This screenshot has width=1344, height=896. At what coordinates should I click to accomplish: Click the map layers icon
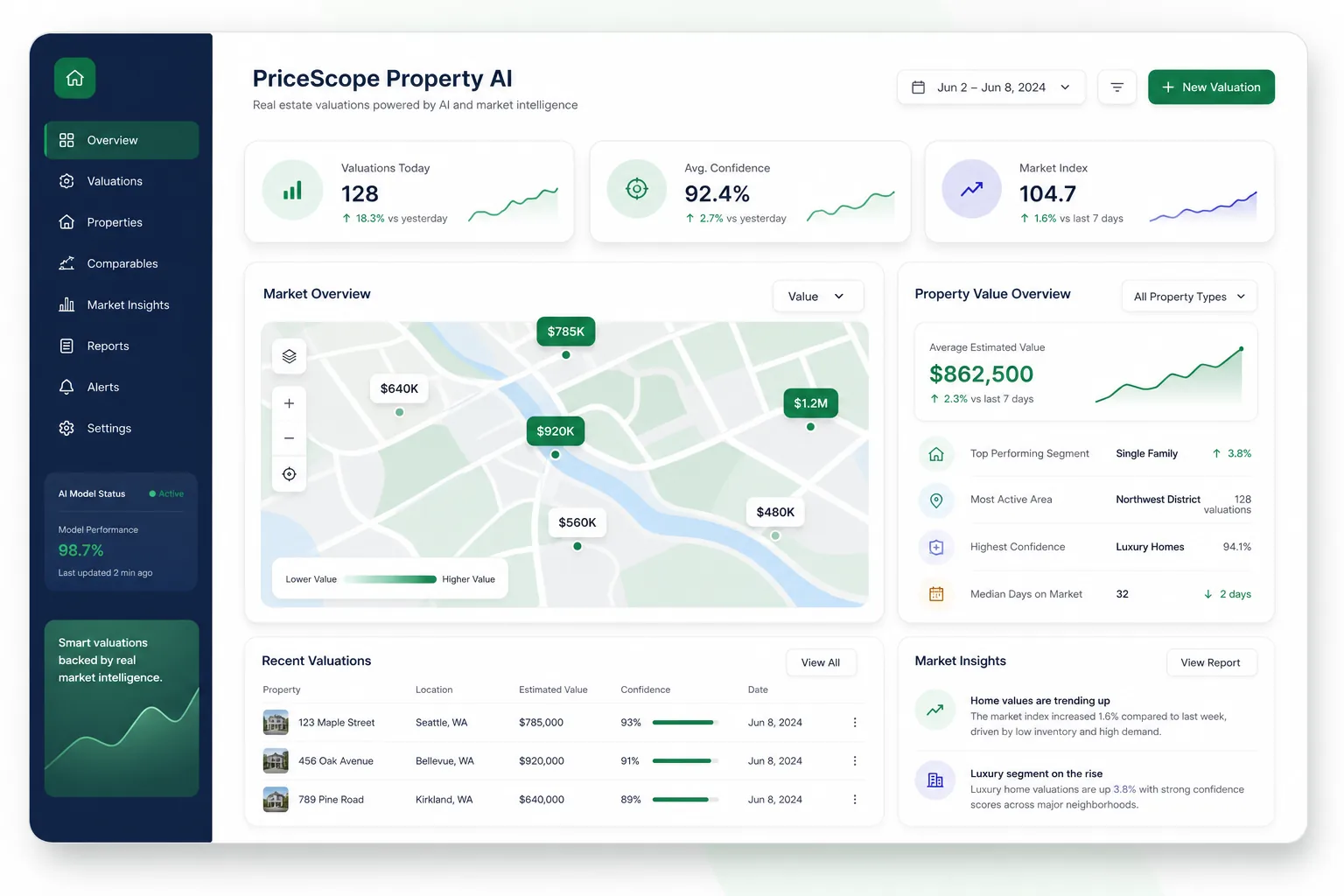click(x=289, y=356)
